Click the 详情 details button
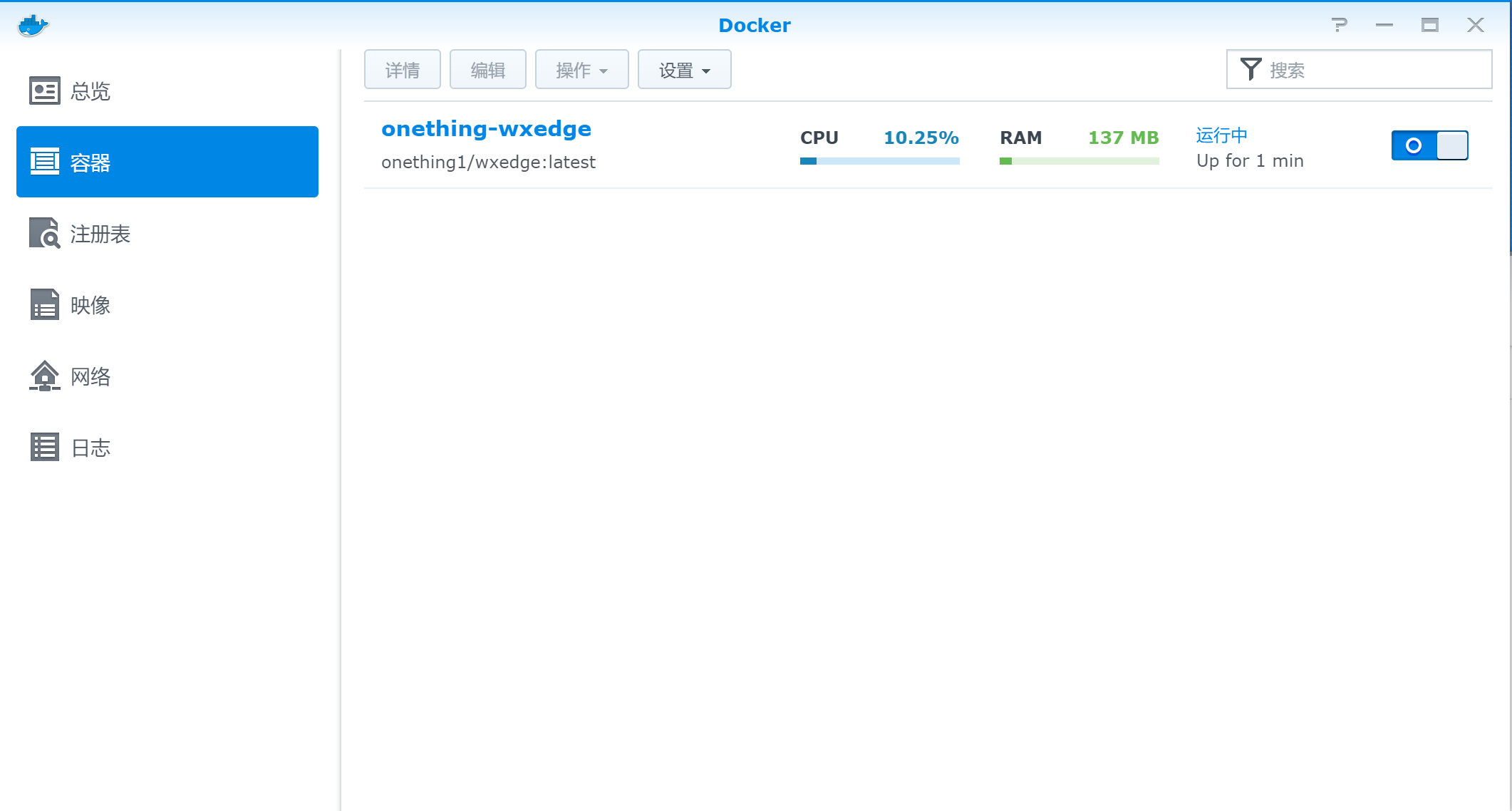 (x=402, y=69)
